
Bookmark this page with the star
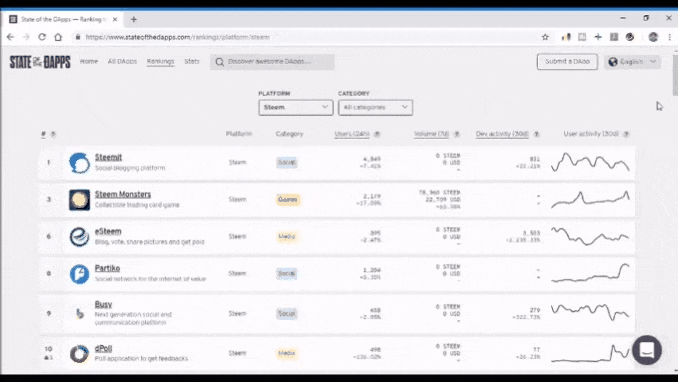click(545, 37)
